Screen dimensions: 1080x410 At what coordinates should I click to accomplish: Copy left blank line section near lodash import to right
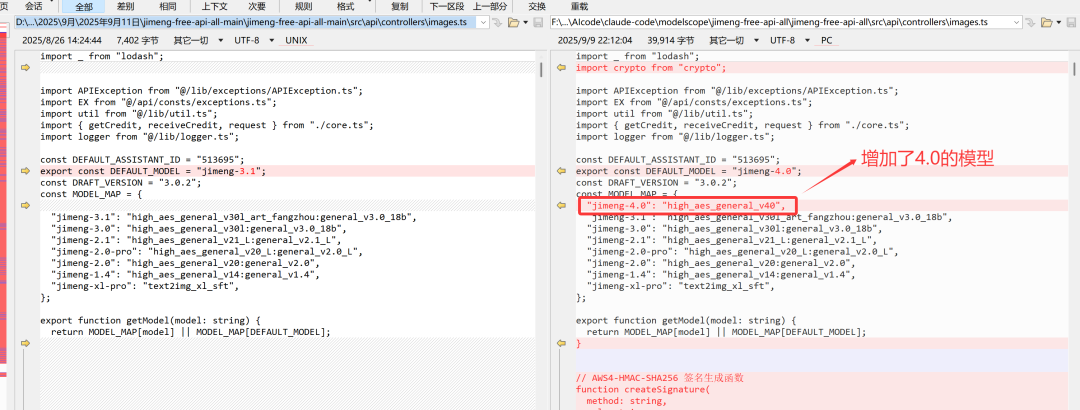(x=26, y=68)
